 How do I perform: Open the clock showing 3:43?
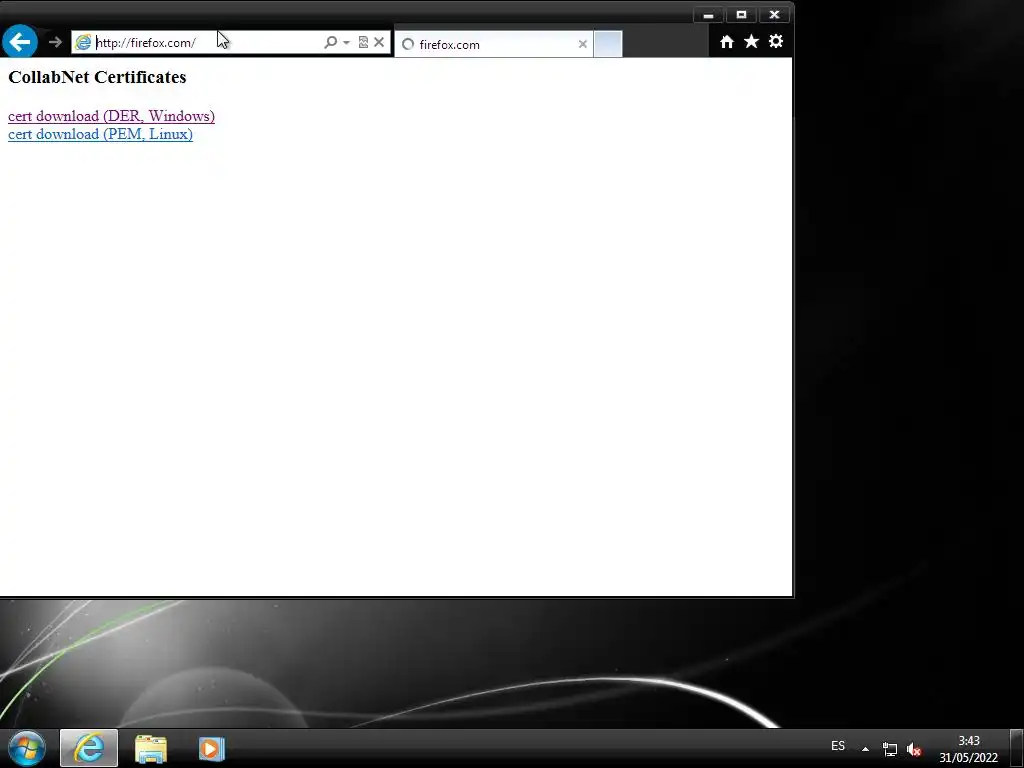(968, 749)
